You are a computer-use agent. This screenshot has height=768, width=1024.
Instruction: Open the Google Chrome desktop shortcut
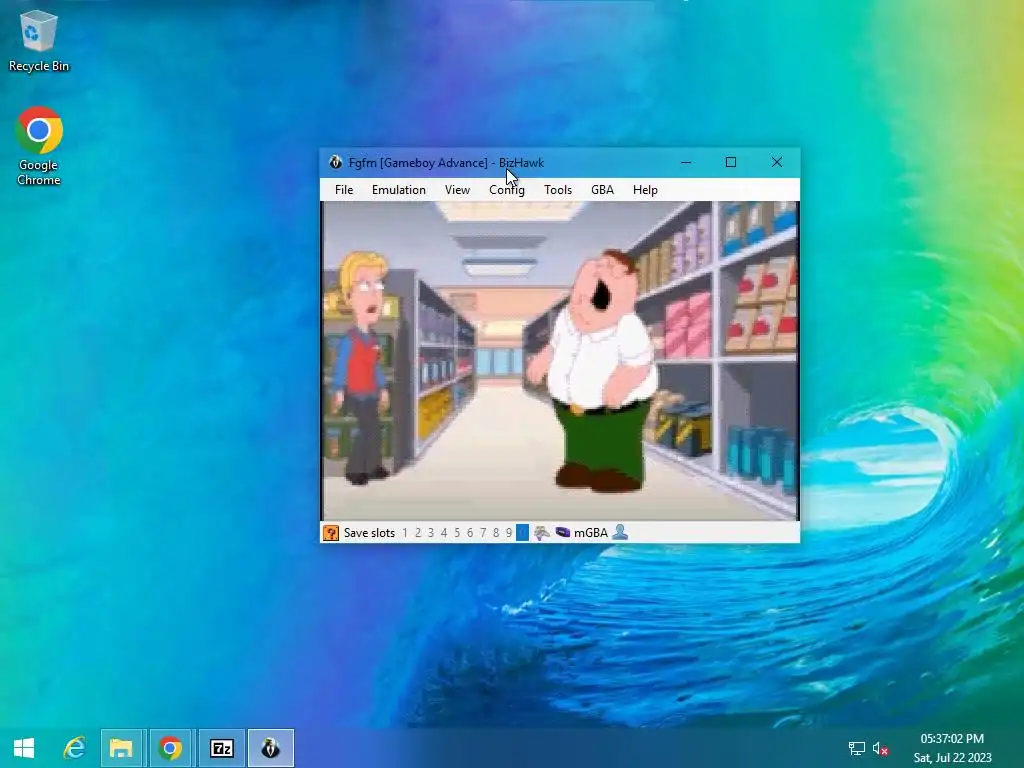click(39, 146)
